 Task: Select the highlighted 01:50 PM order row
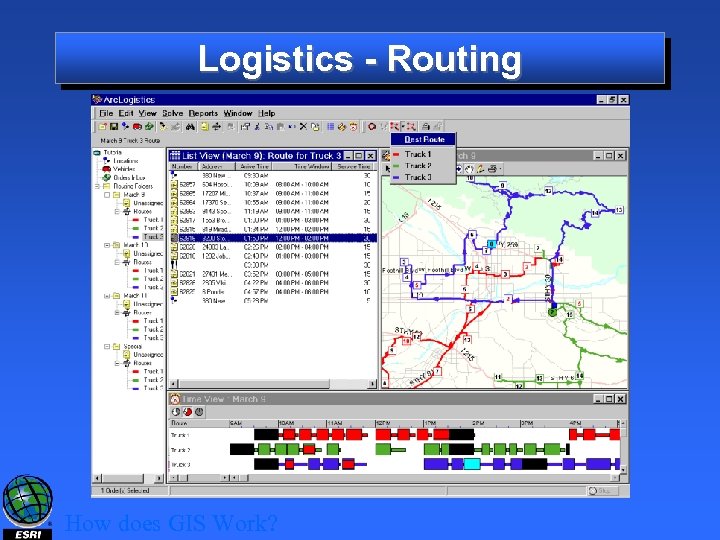(273, 238)
